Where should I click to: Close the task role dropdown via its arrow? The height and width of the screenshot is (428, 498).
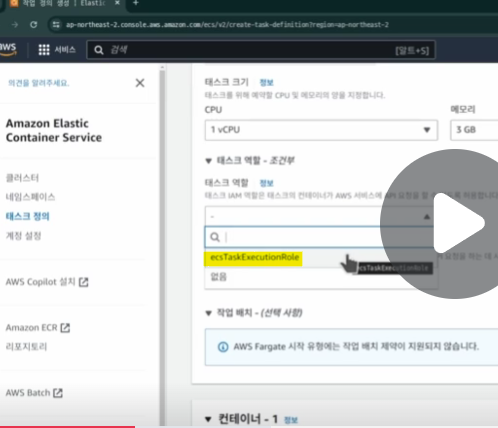(427, 217)
